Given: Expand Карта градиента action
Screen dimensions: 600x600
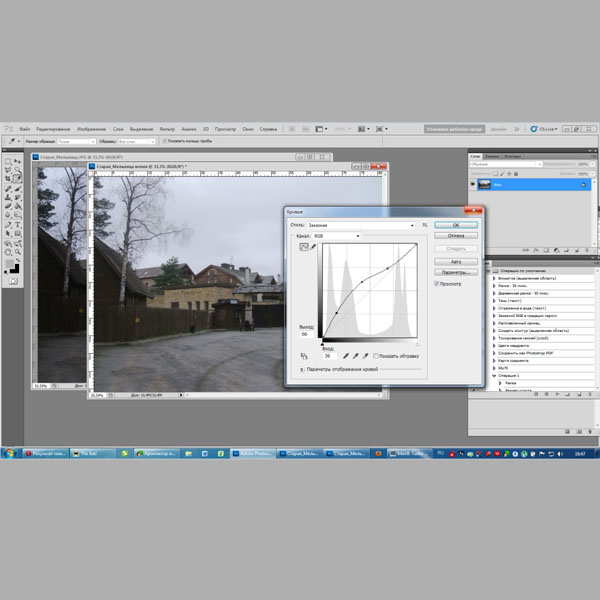Looking at the screenshot, I should point(494,361).
